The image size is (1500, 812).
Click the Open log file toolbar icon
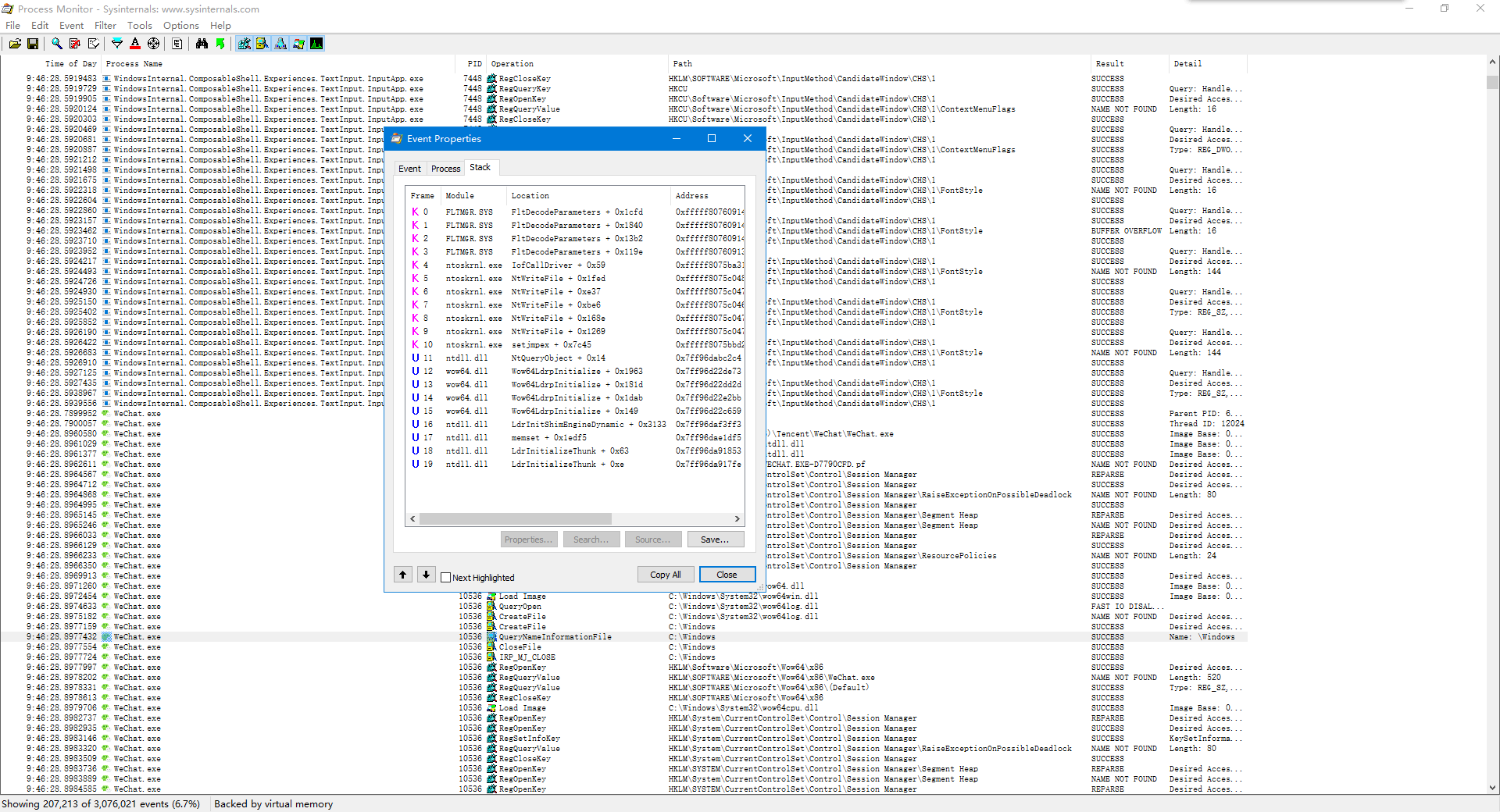(x=15, y=44)
